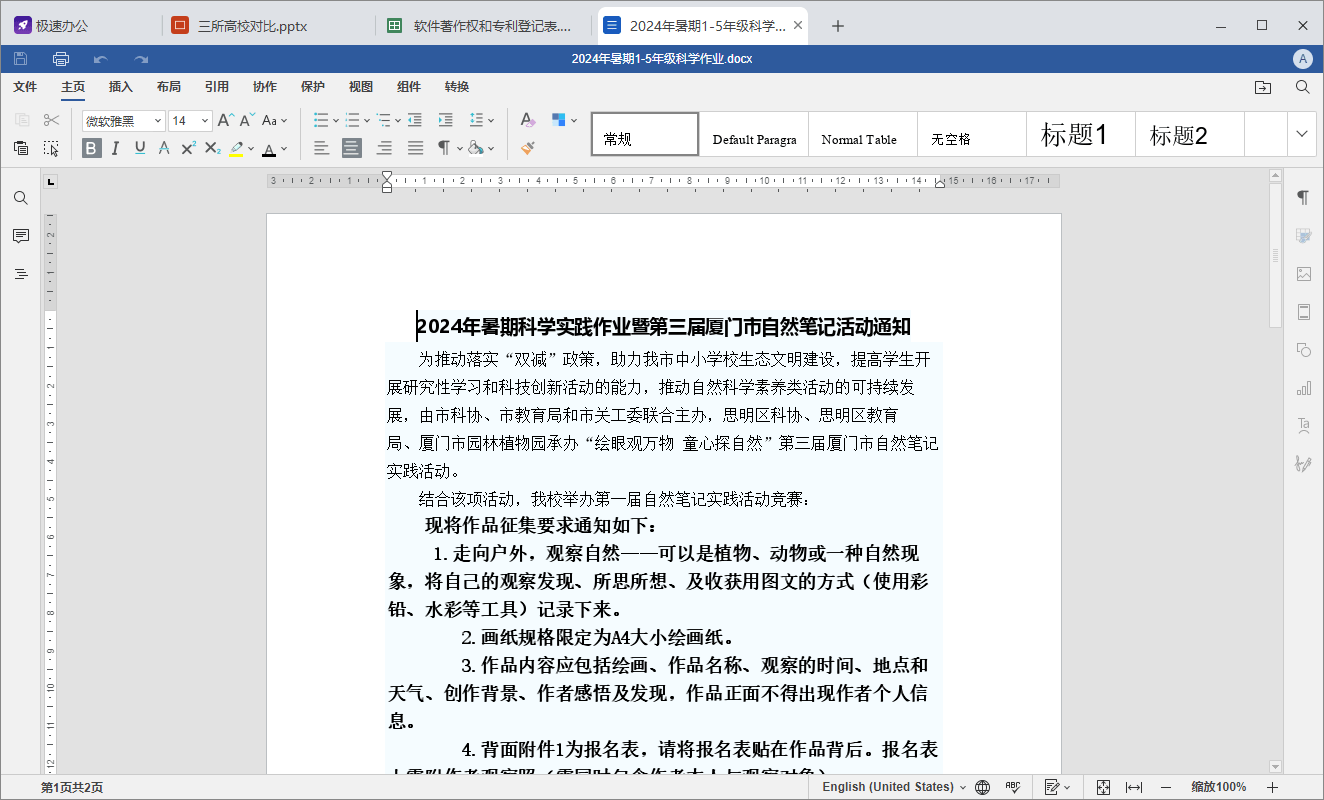Screen dimensions: 1324x800
Task: Toggle italic formatting
Action: tap(115, 148)
